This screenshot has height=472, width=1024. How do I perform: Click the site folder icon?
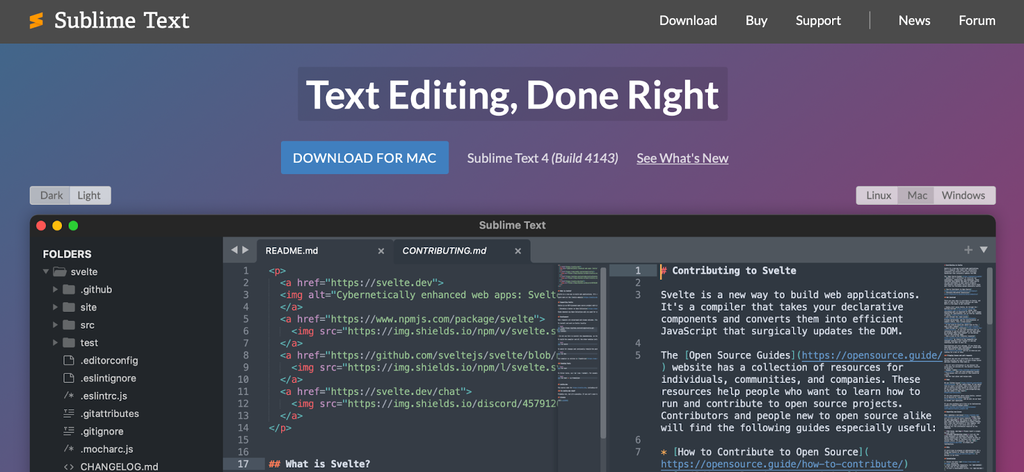point(69,307)
